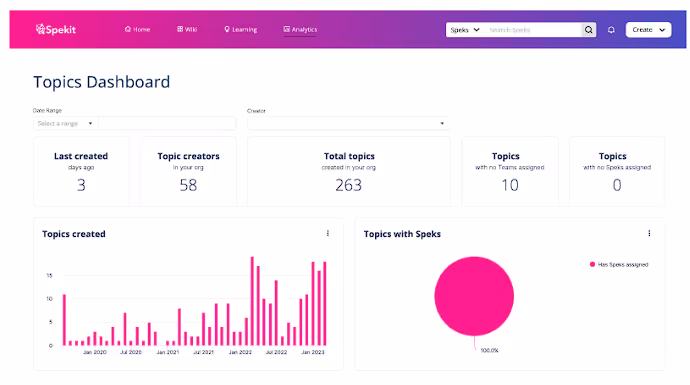Expand the Creator filter dropdown
This screenshot has width=690, height=385.
coord(349,124)
